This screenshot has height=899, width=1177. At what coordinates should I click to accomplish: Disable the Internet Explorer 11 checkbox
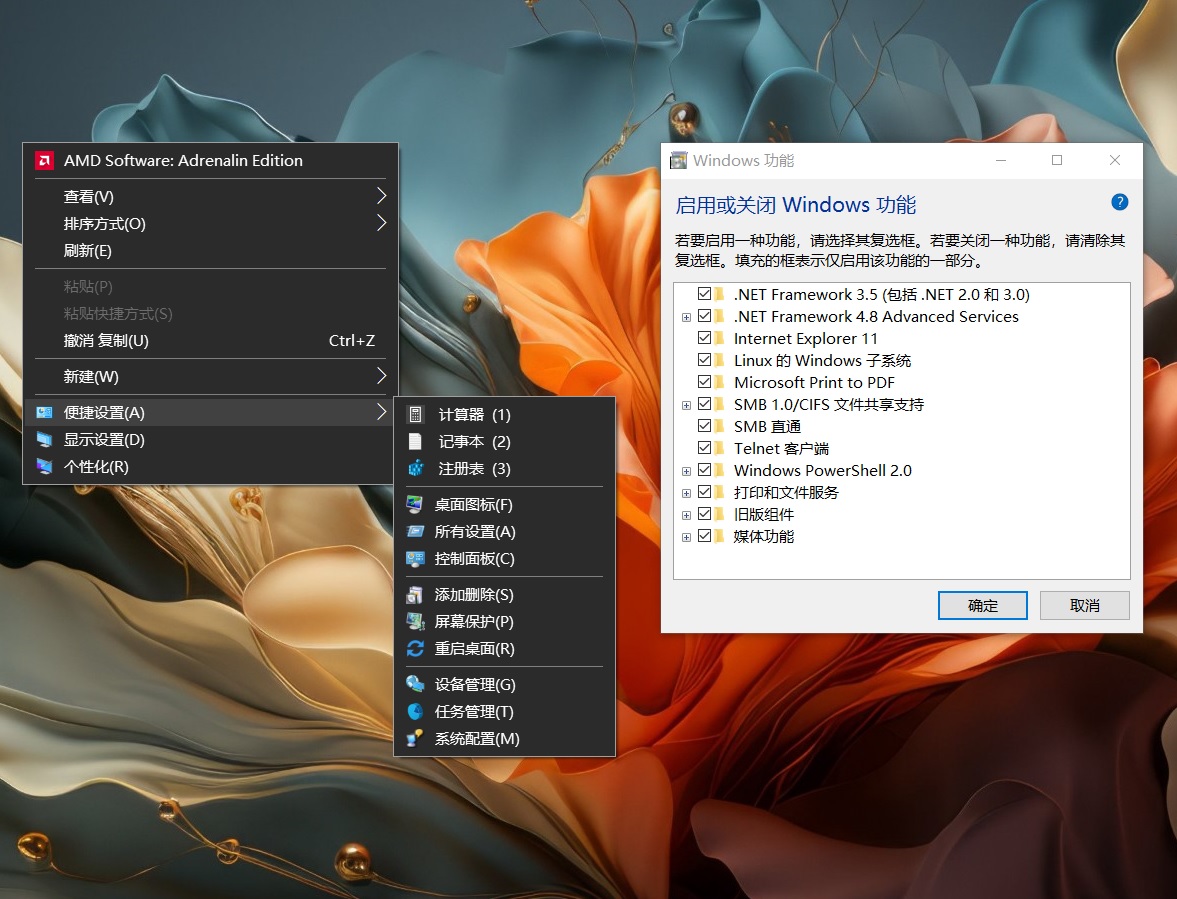coord(704,338)
